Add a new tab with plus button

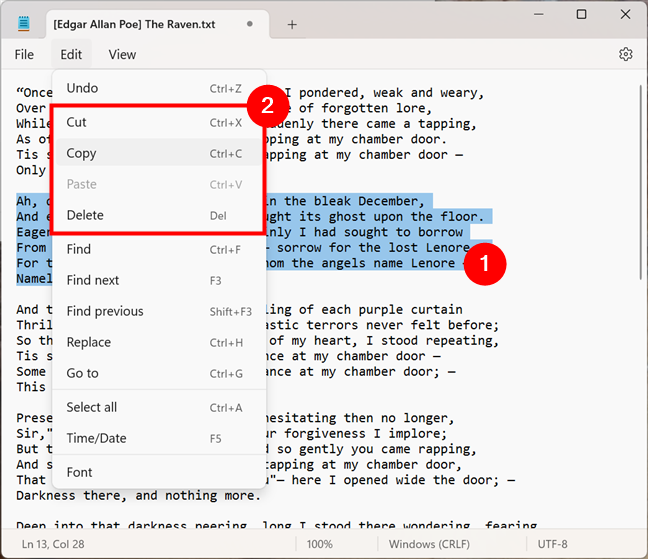pos(292,25)
